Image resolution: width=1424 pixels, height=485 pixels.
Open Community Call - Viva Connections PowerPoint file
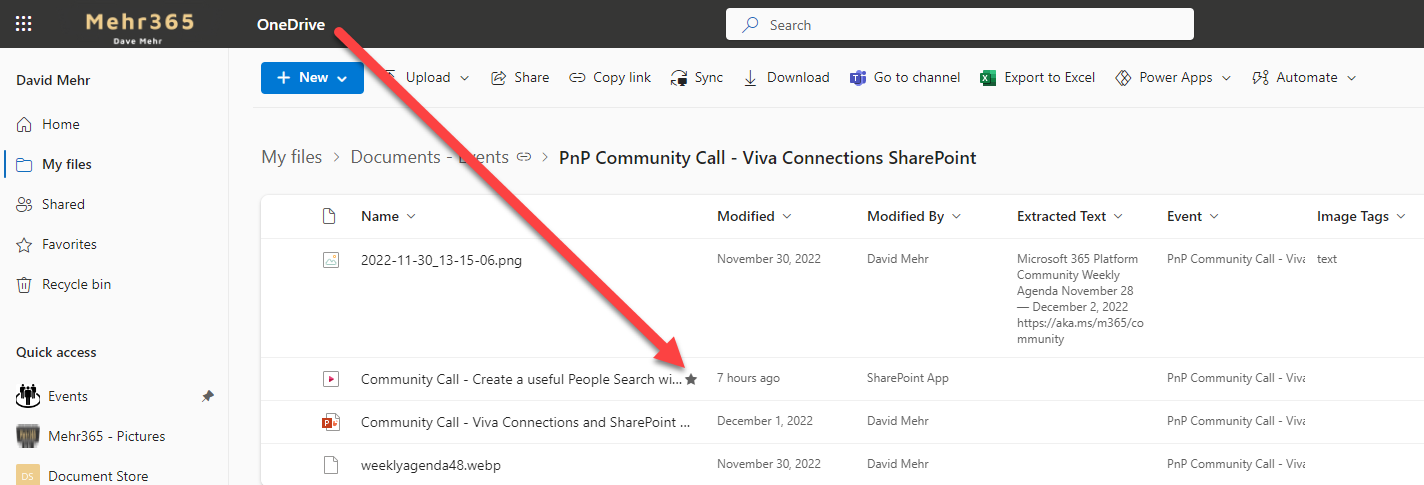point(525,422)
